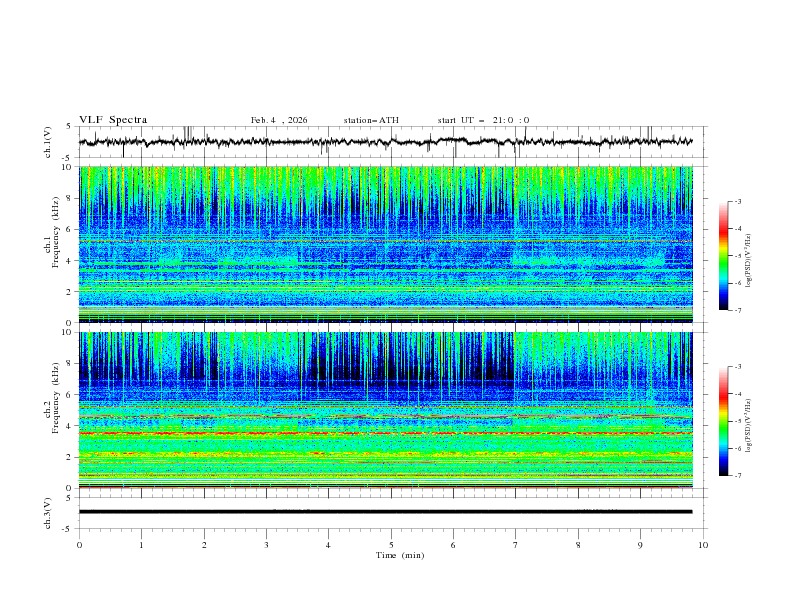Click the "Feb. 4 , 2026" date text
The height and width of the screenshot is (612, 792).
(x=279, y=120)
